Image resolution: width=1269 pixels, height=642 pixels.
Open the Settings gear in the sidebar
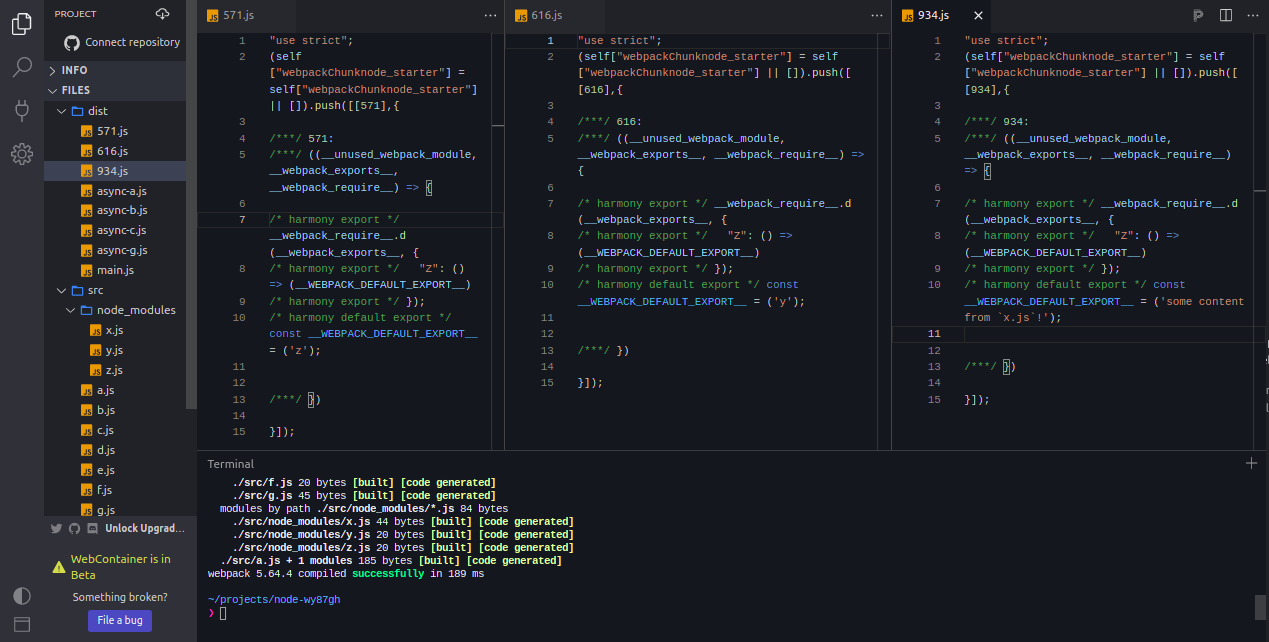pyautogui.click(x=21, y=155)
